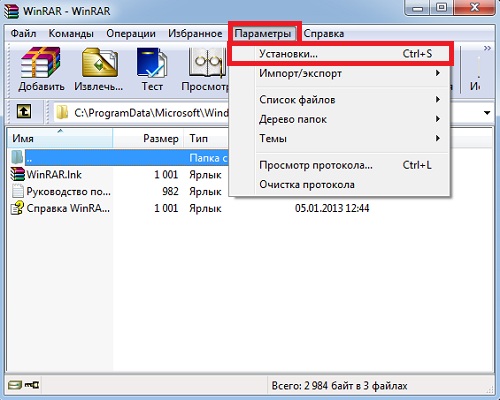The width and height of the screenshot is (500, 400).
Task: Open the Справка menu
Action: [x=324, y=33]
